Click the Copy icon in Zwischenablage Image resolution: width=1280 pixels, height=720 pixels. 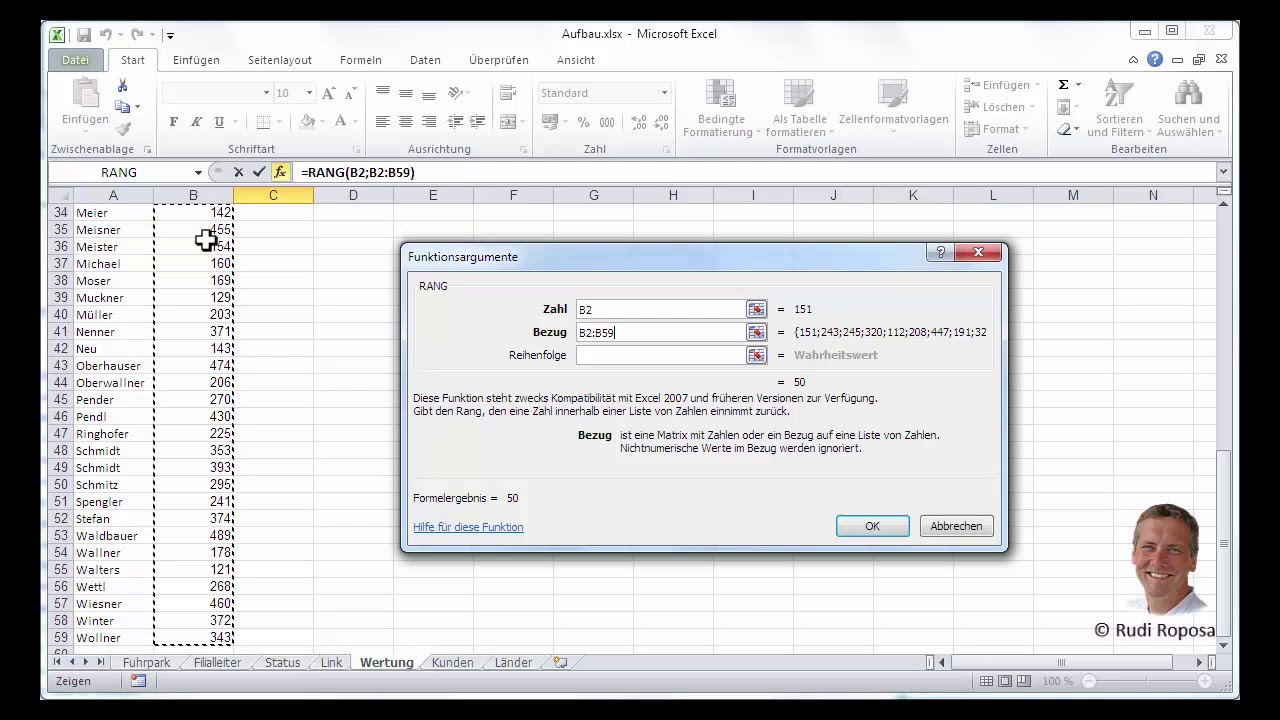(123, 107)
